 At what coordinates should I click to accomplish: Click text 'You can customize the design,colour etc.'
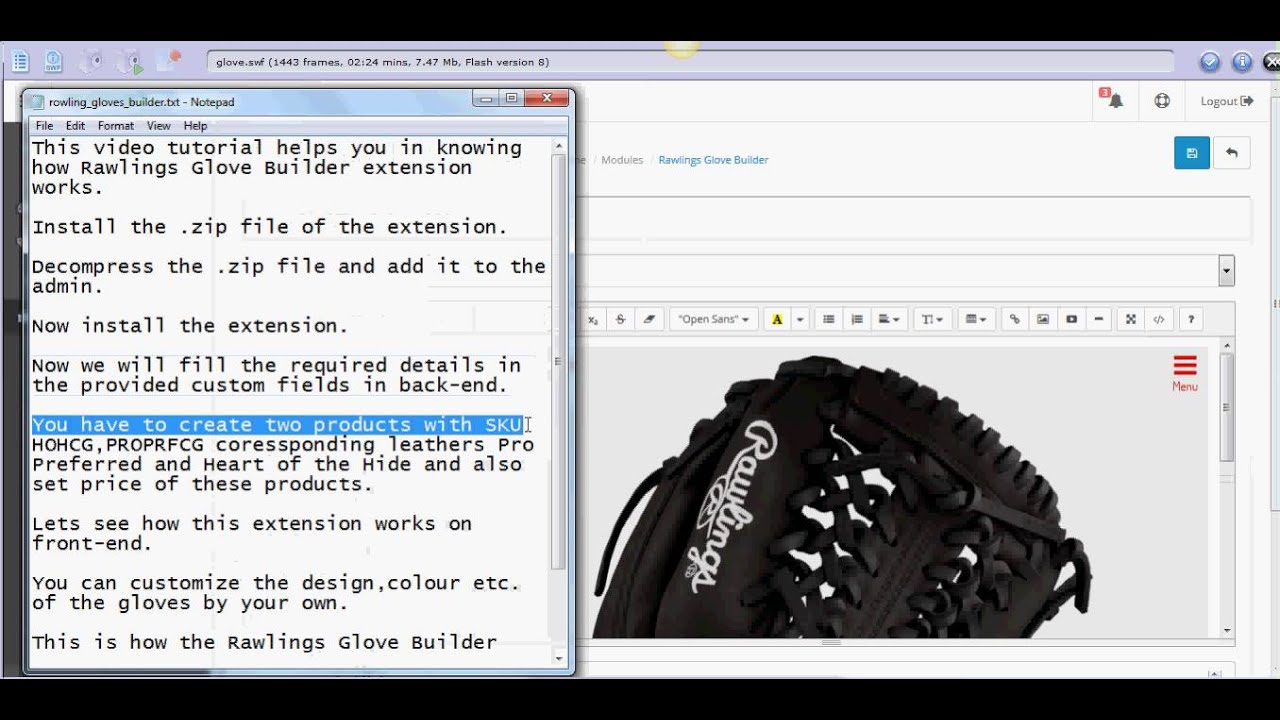[276, 583]
